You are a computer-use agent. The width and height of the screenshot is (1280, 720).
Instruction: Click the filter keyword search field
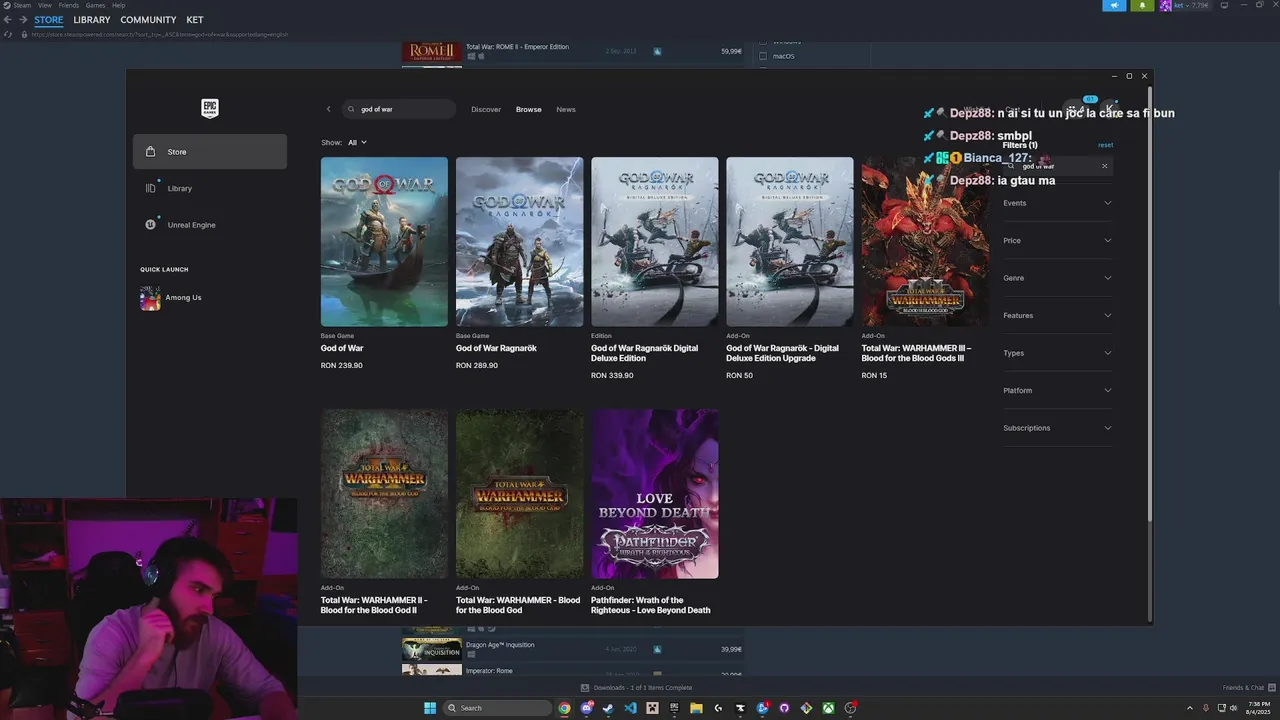click(1057, 166)
